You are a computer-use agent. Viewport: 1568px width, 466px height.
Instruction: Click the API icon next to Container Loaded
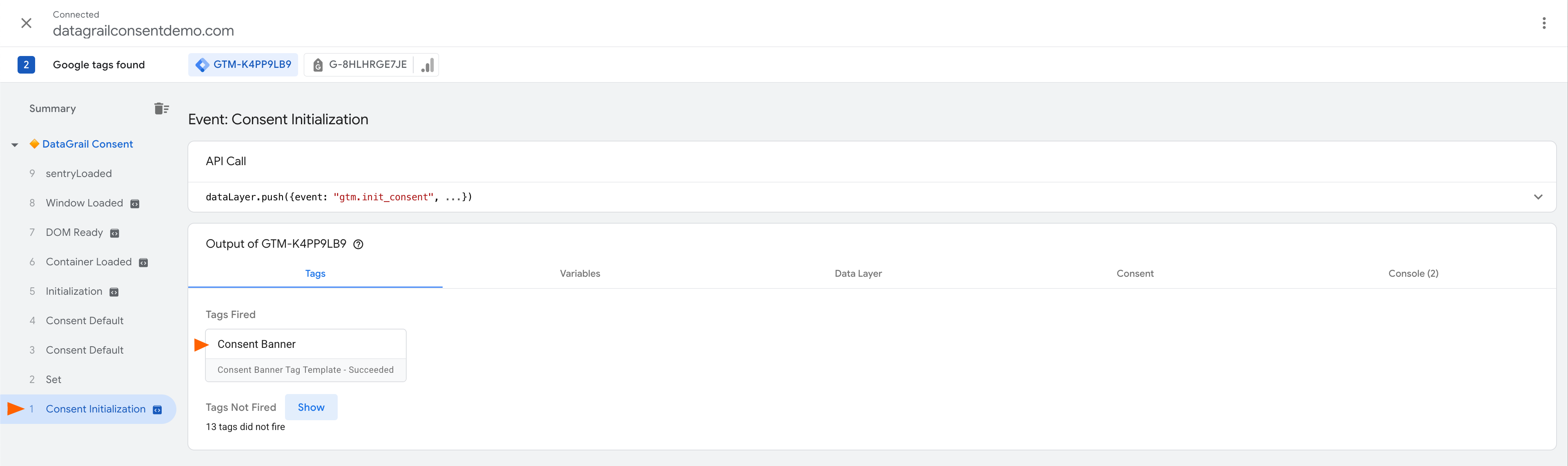pyautogui.click(x=144, y=262)
